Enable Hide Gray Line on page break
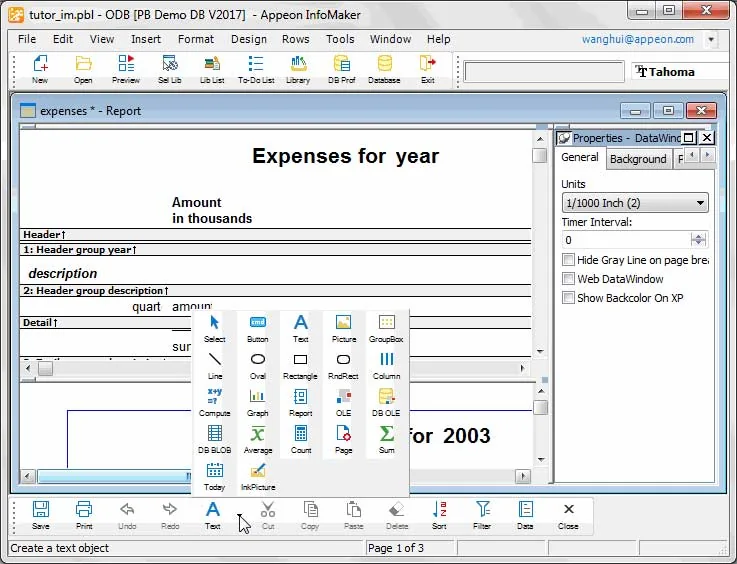 pyautogui.click(x=568, y=259)
